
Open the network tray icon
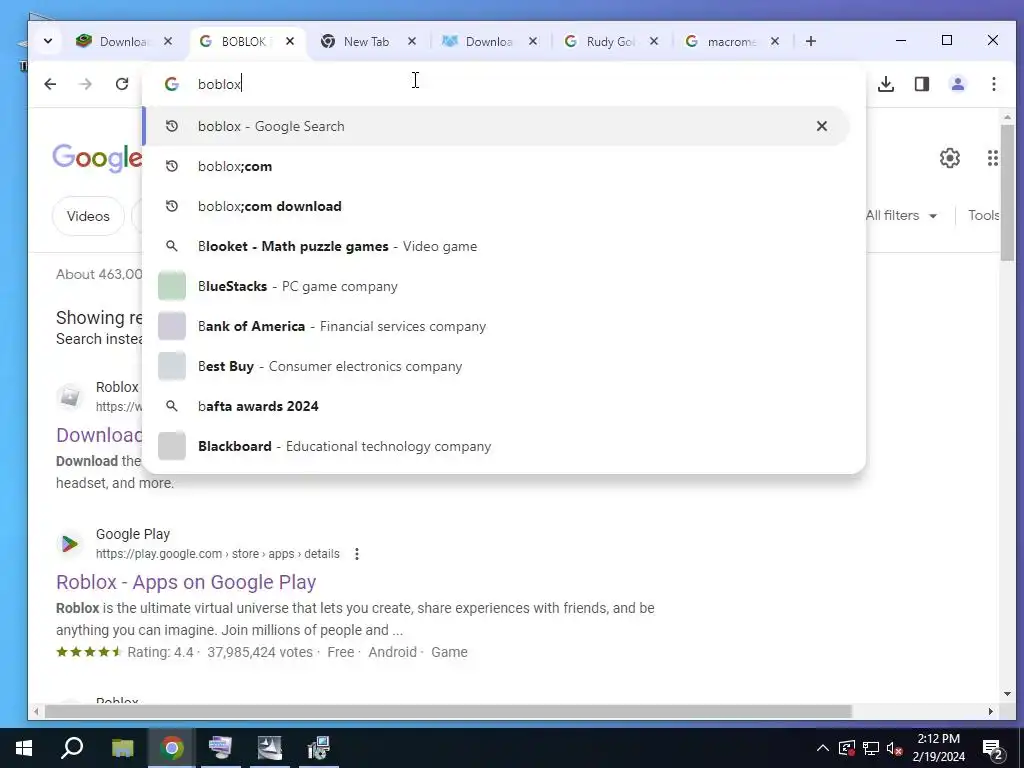click(x=871, y=748)
